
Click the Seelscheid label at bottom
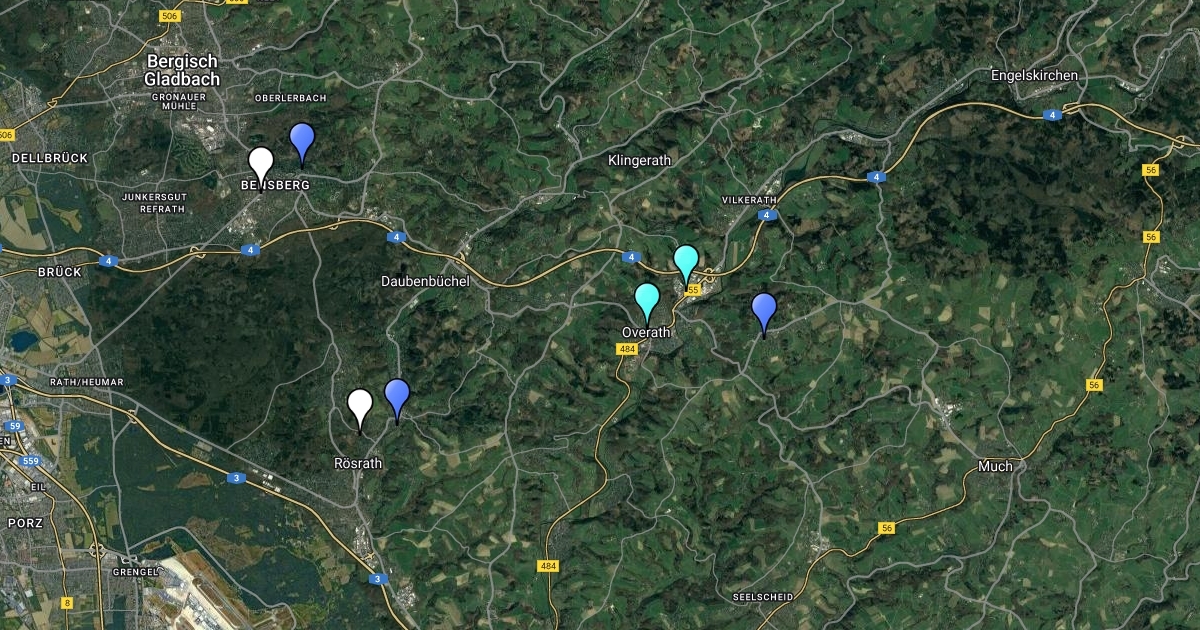(763, 597)
